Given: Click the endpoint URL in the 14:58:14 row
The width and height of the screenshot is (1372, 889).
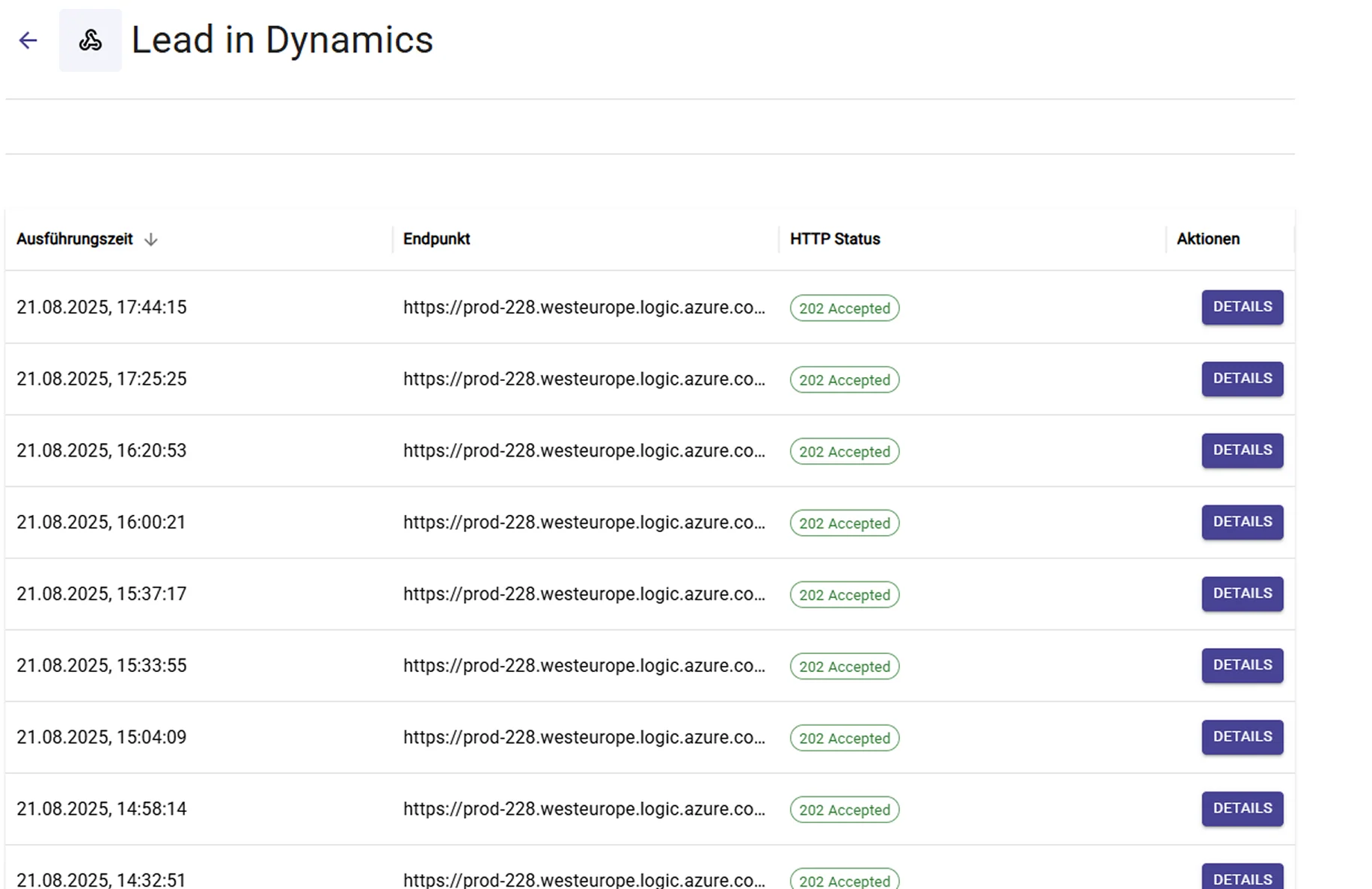Looking at the screenshot, I should [584, 809].
